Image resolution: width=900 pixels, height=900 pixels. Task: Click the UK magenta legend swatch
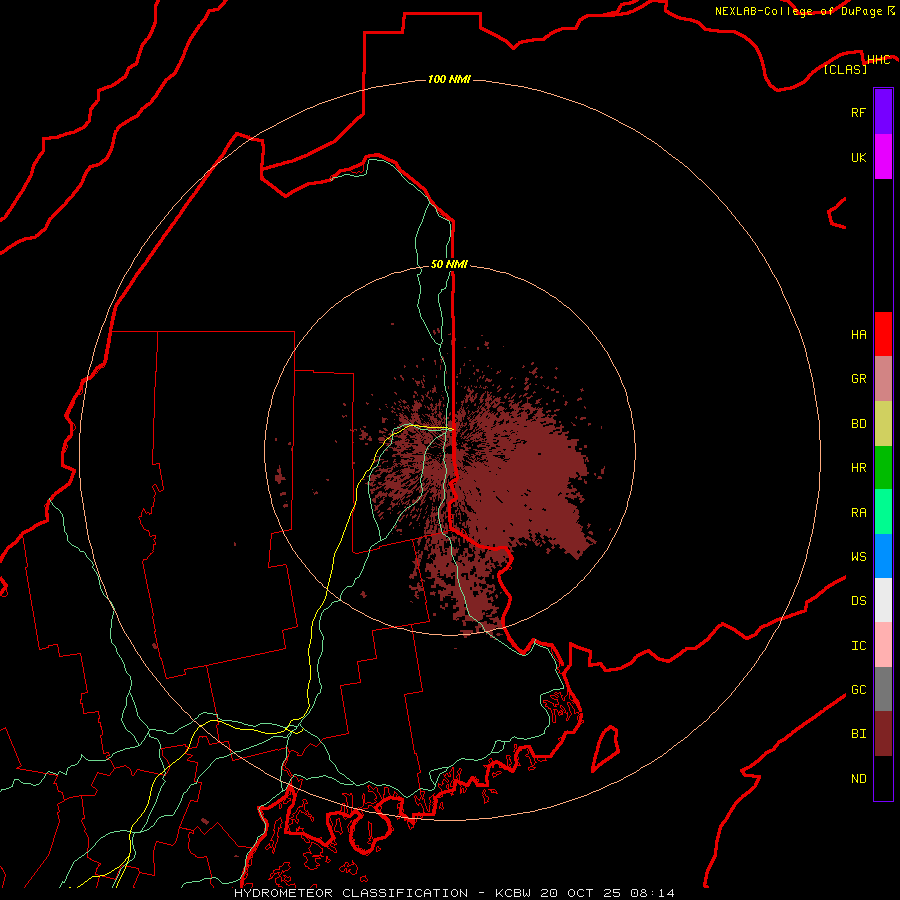tap(883, 157)
